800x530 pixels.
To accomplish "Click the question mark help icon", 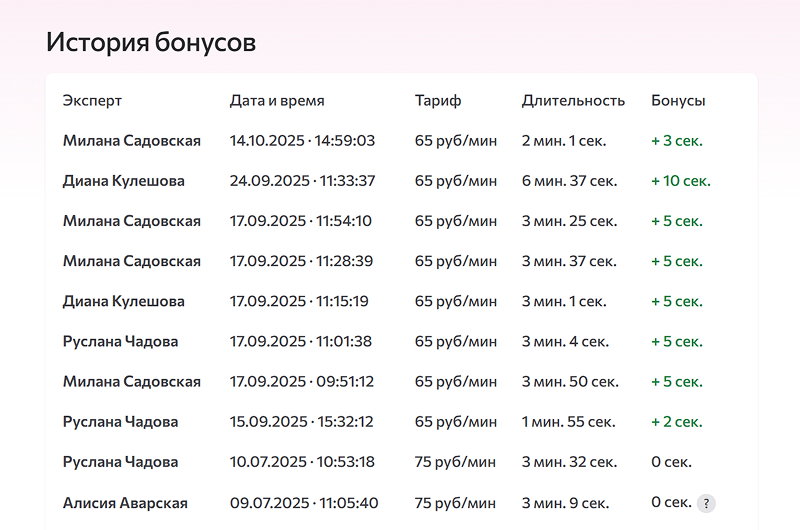I will point(707,503).
